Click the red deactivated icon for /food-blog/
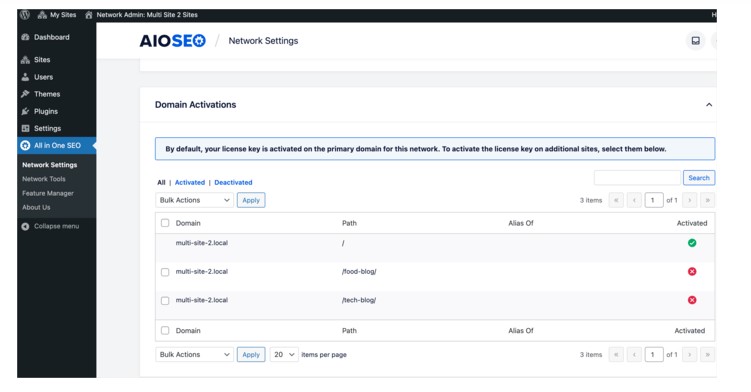The height and width of the screenshot is (392, 751). 692,271
